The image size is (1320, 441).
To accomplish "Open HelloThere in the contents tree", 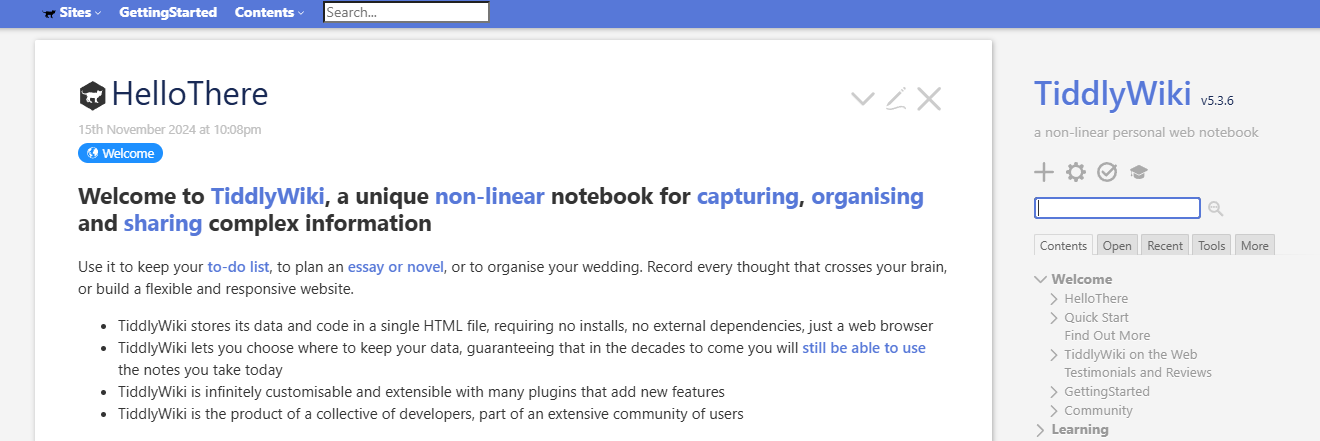I will coord(1096,299).
